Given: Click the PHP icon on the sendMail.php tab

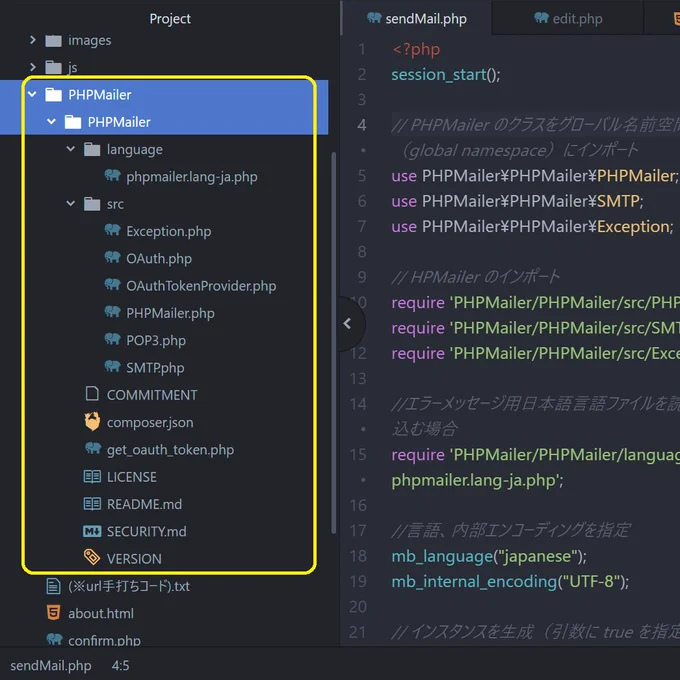Looking at the screenshot, I should [374, 18].
